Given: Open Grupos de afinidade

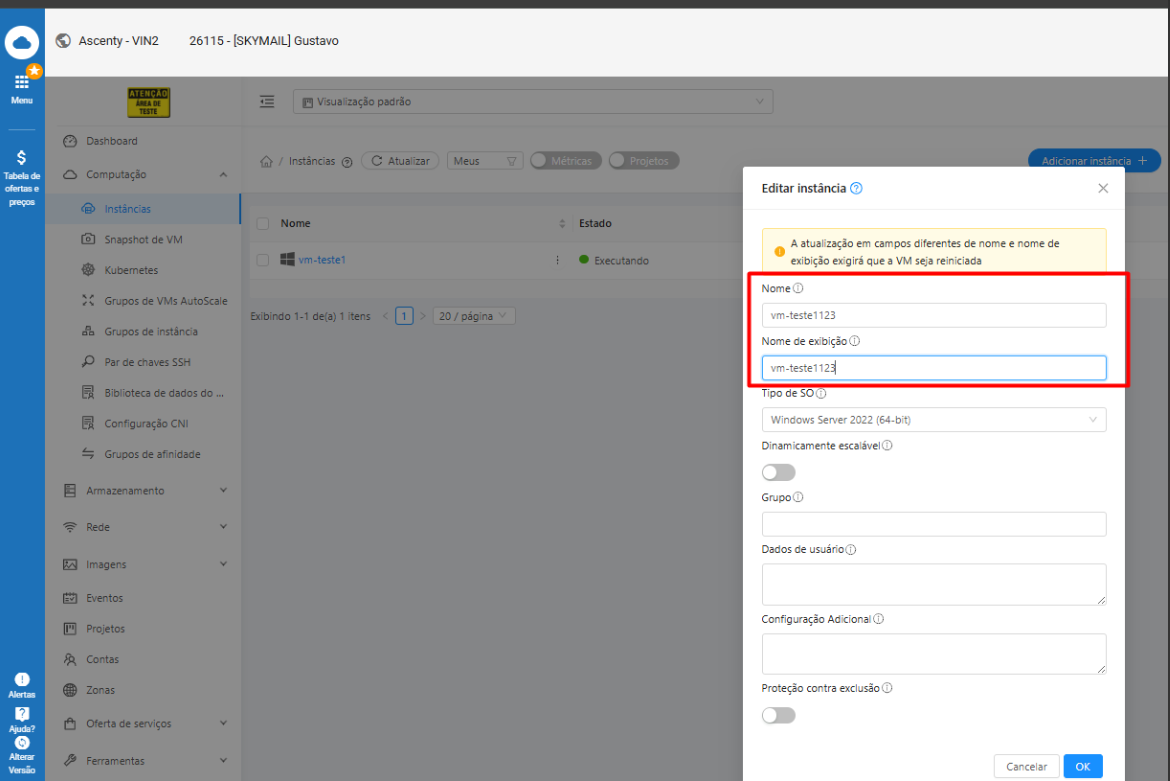Looking at the screenshot, I should pos(152,454).
